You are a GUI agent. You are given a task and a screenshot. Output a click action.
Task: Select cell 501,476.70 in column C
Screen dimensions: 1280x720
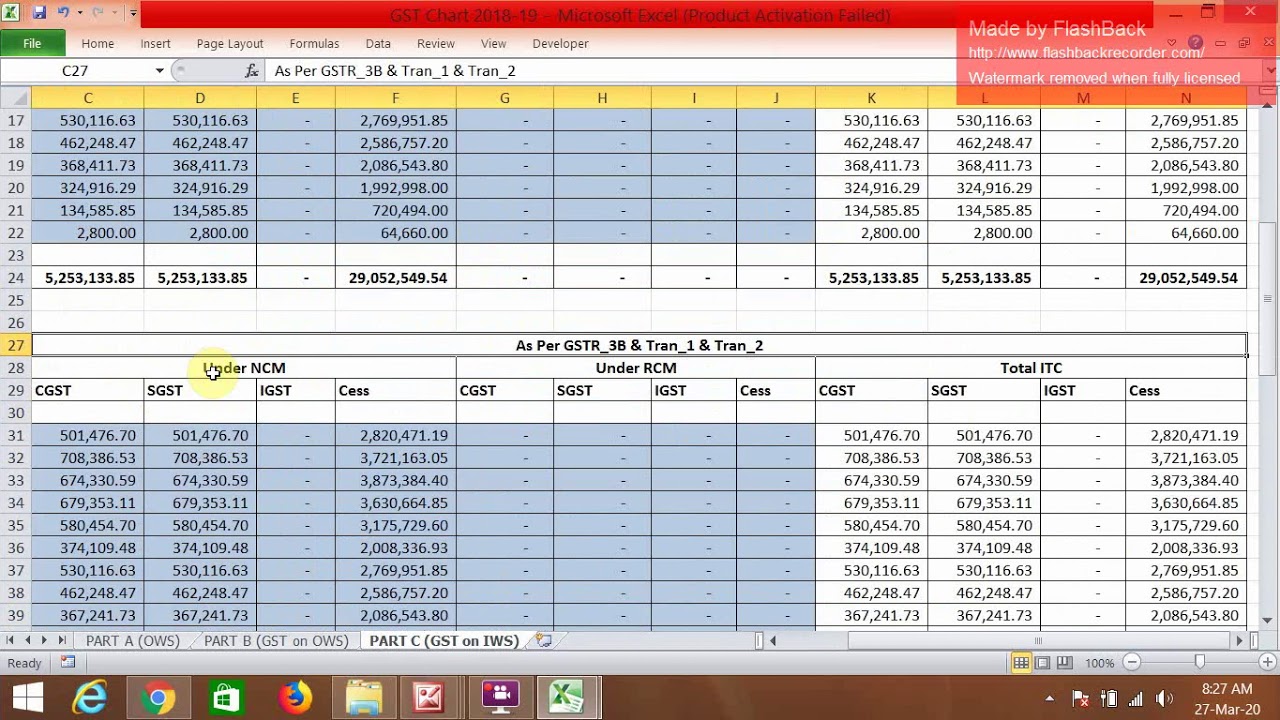(x=88, y=435)
